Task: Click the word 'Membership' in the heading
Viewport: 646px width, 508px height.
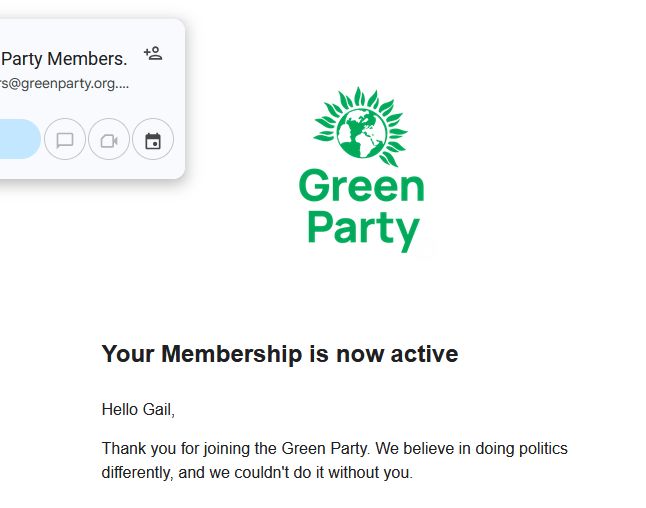Action: (x=232, y=354)
